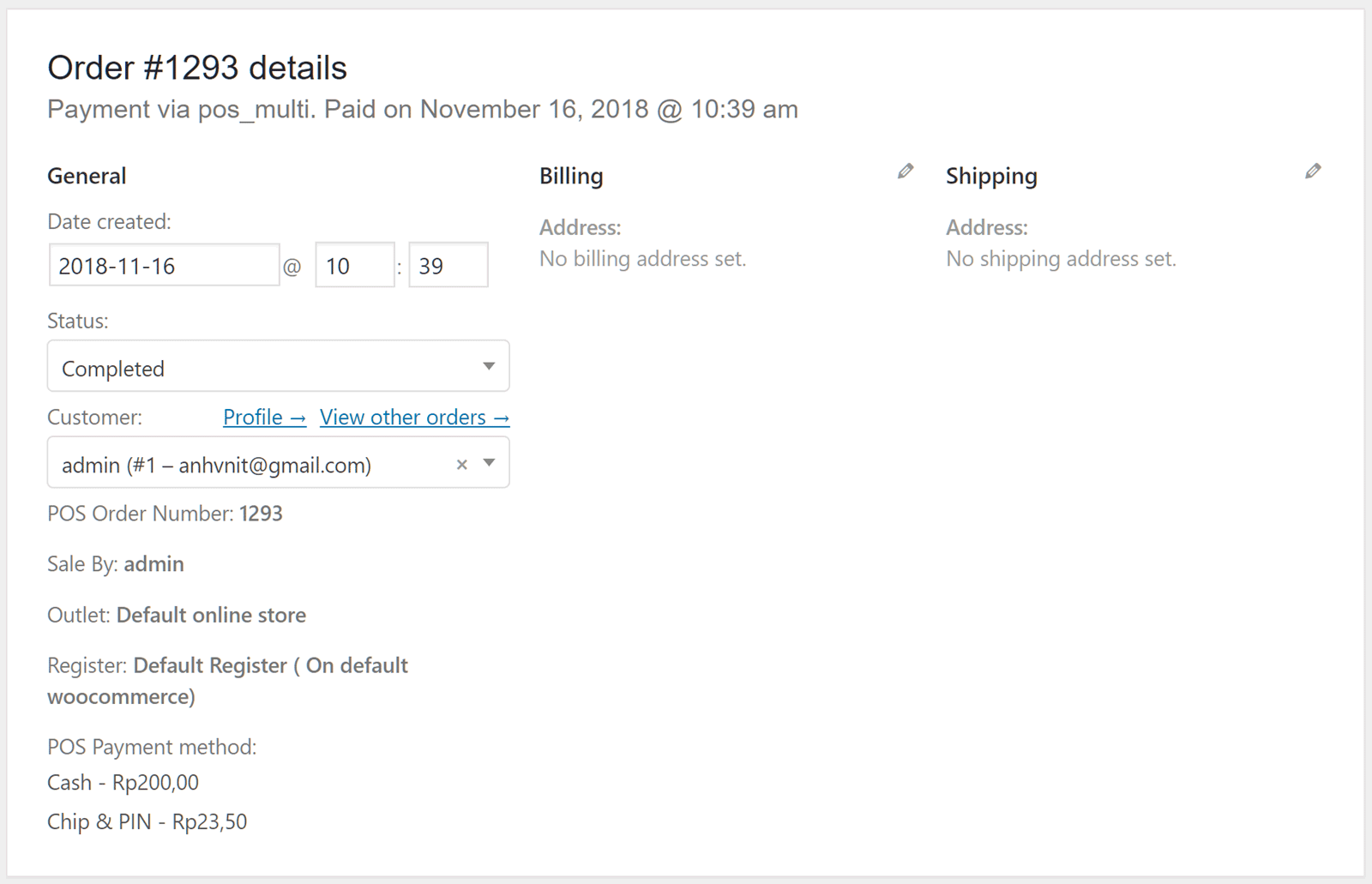Image resolution: width=1372 pixels, height=884 pixels.
Task: Edit the Billing address with pencil icon
Action: tap(906, 171)
